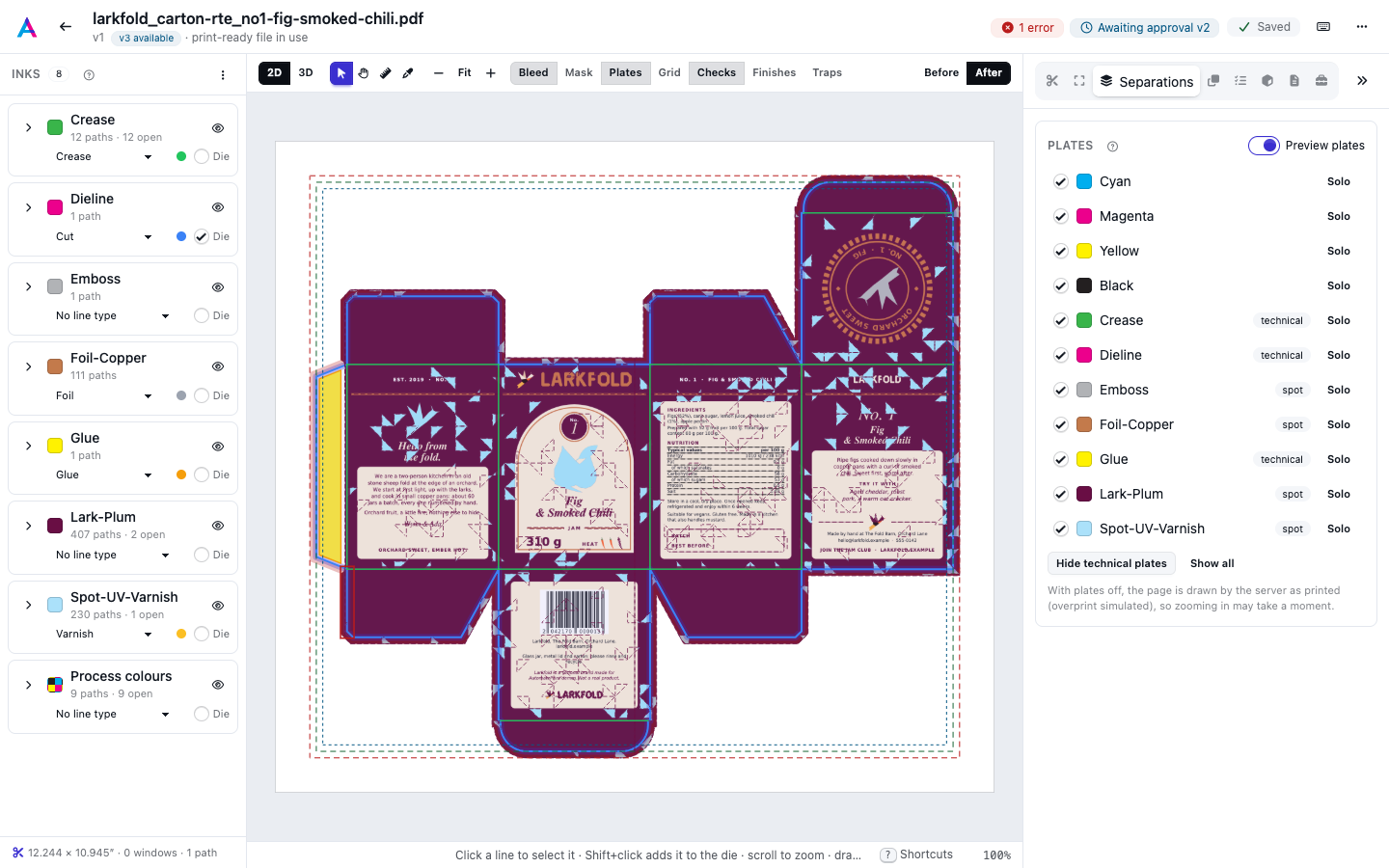Enable the Finishes overlay
Screen dimensions: 1389x868
[775, 73]
